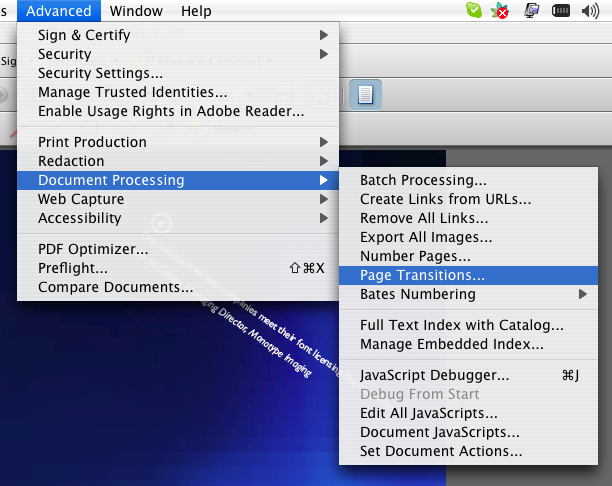This screenshot has width=612, height=486.
Task: Expand the Accessibility submenu
Action: pos(178,218)
